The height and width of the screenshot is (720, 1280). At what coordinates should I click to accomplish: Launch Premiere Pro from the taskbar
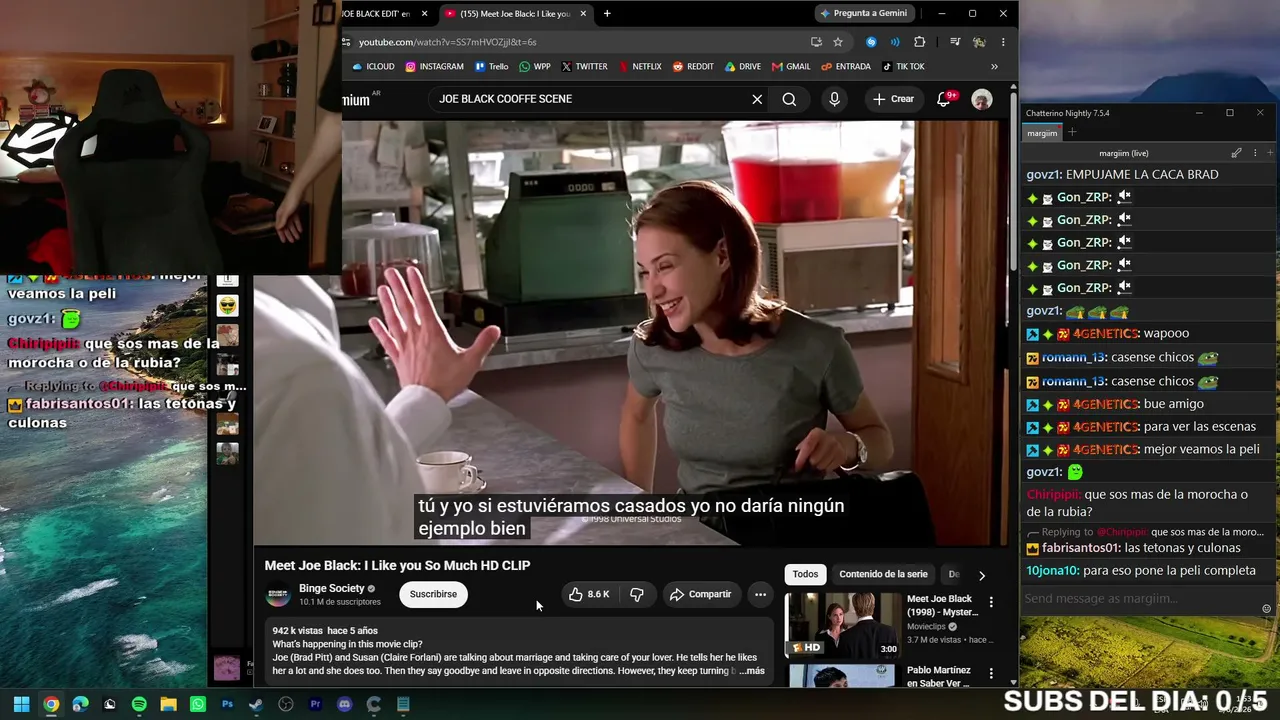315,704
